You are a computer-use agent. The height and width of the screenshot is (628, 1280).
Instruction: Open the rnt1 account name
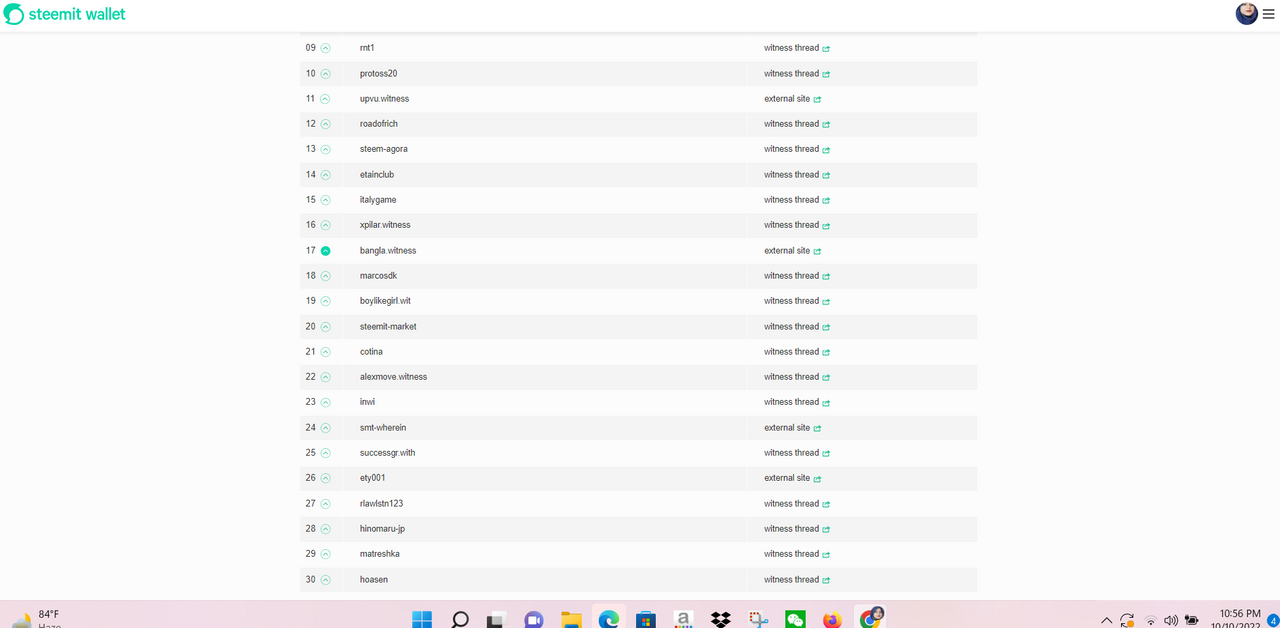[x=367, y=48]
